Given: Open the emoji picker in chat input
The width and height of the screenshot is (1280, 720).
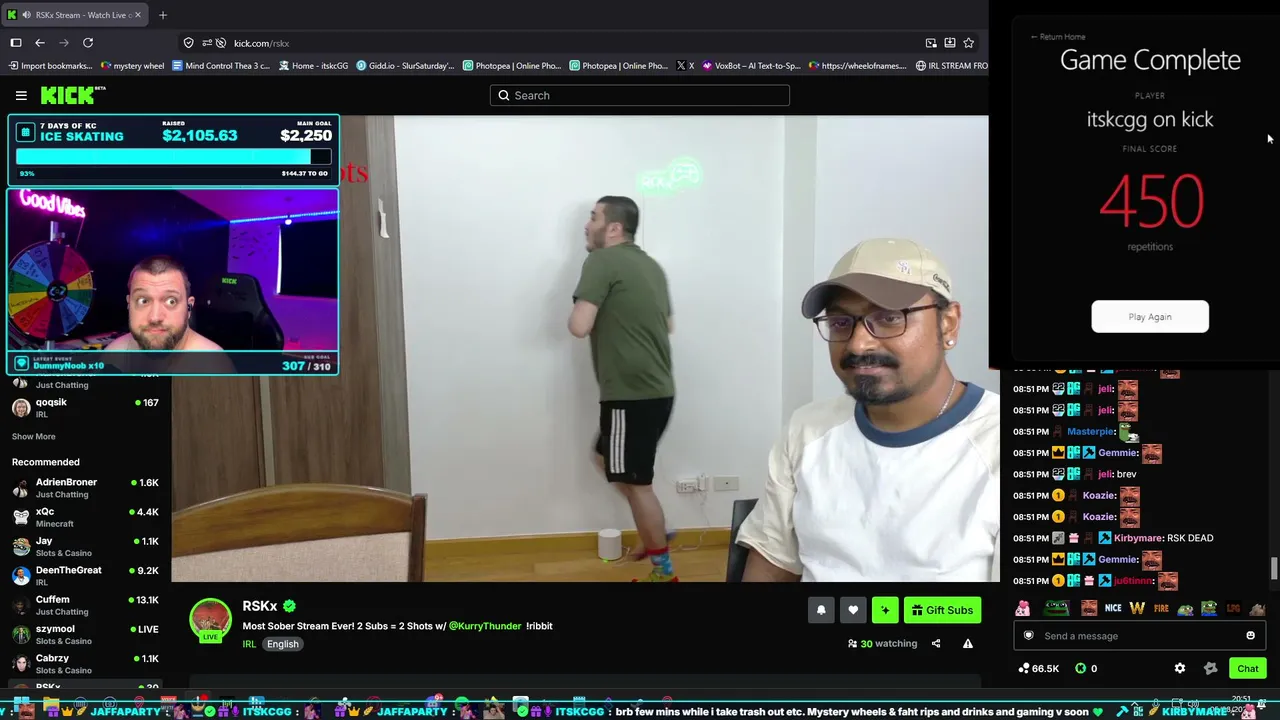Looking at the screenshot, I should [1250, 636].
